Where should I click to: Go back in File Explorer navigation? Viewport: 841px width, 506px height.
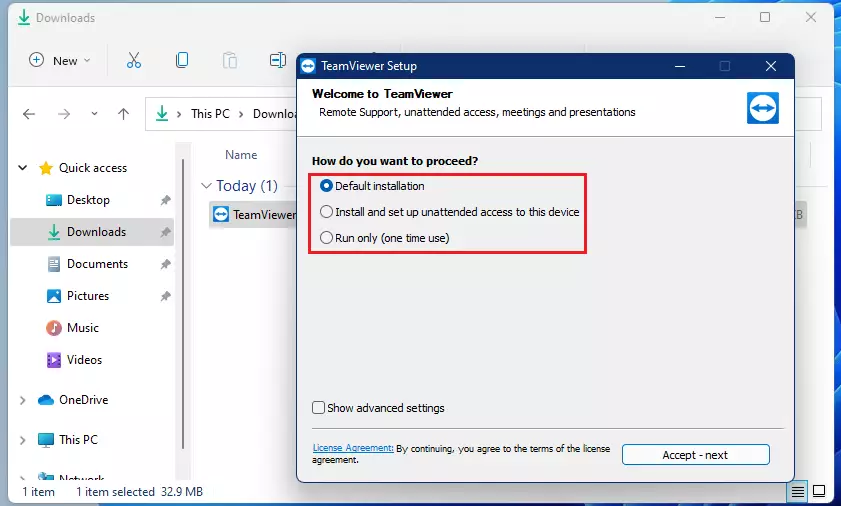(29, 114)
